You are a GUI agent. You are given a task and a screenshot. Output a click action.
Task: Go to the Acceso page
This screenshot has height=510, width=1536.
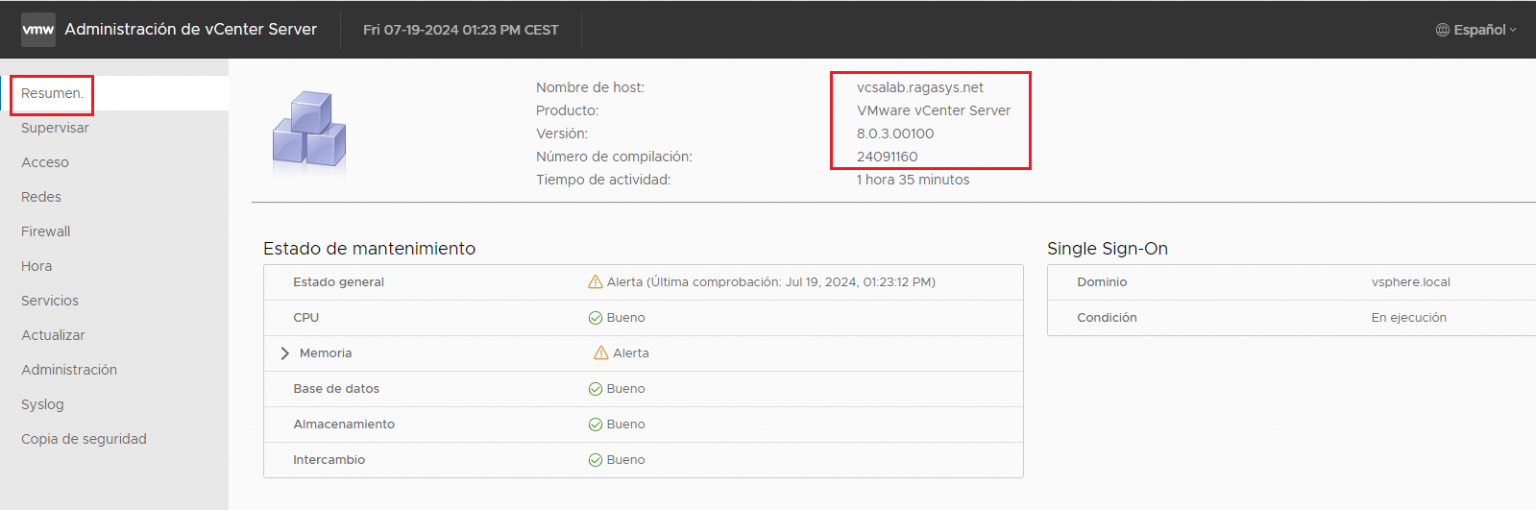[45, 162]
